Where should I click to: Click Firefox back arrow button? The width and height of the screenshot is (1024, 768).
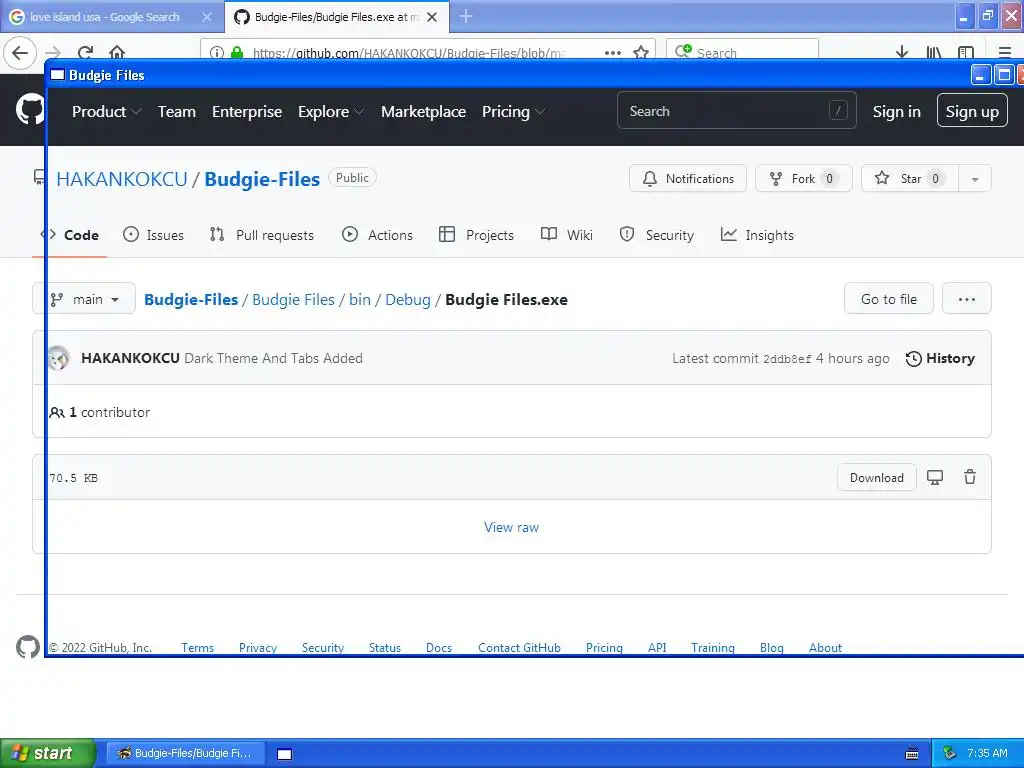click(20, 52)
